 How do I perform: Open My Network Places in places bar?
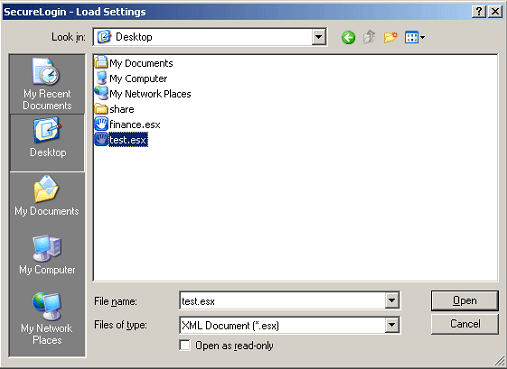pyautogui.click(x=47, y=318)
